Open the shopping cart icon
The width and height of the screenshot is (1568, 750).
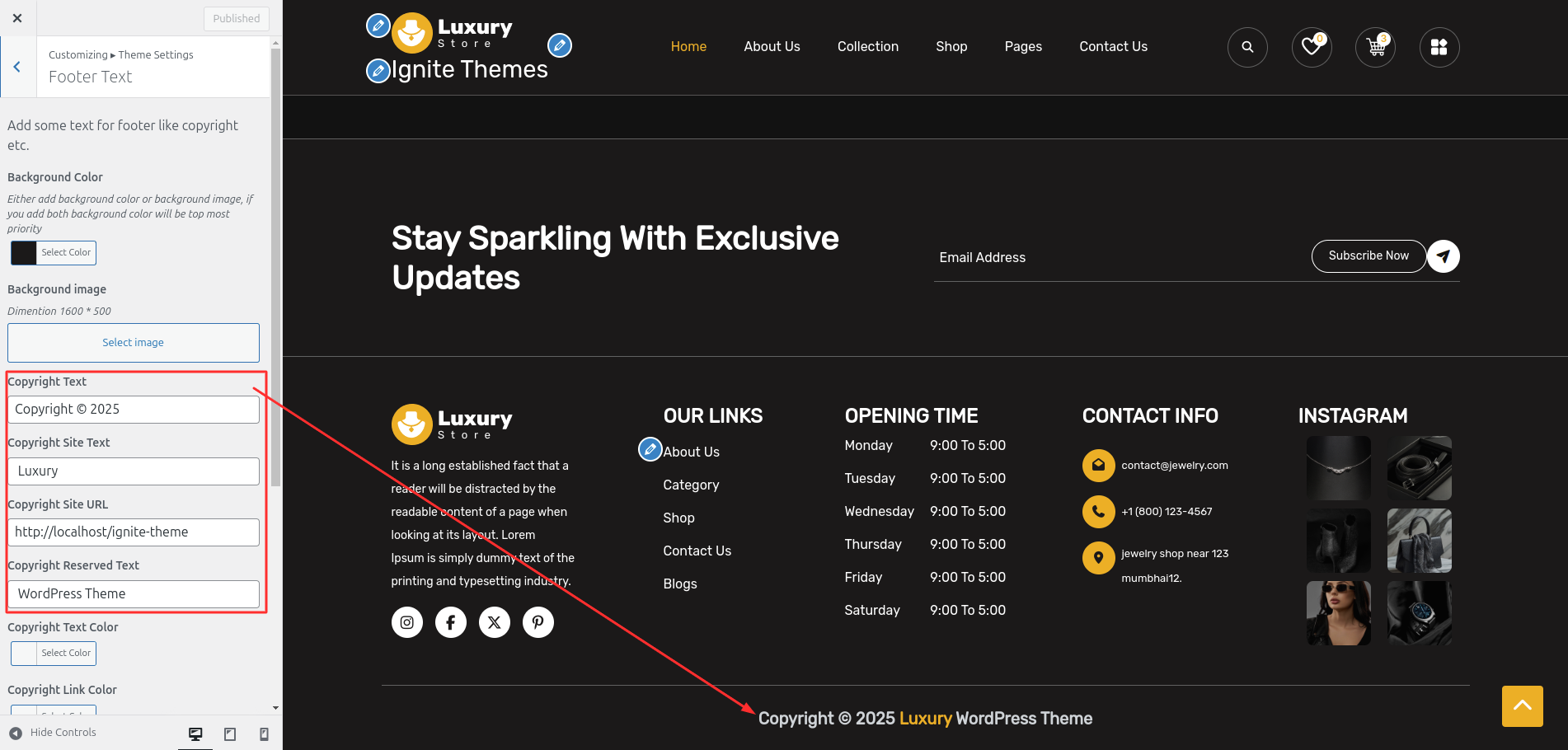(1375, 47)
